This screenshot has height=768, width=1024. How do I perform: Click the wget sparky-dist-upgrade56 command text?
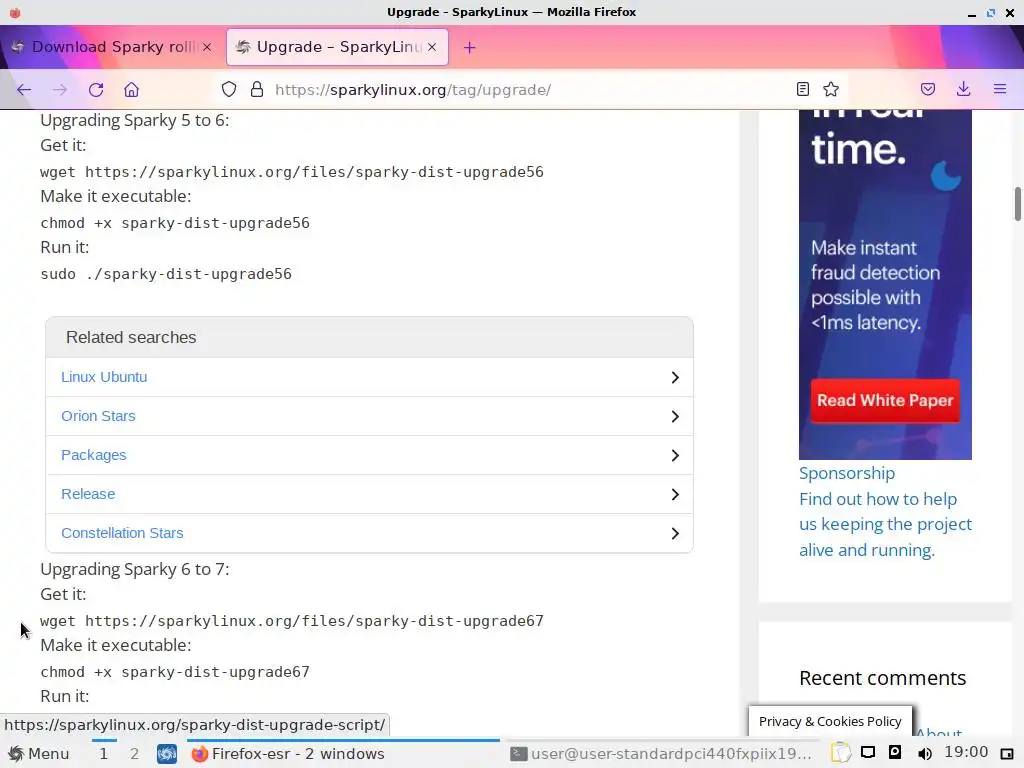291,172
